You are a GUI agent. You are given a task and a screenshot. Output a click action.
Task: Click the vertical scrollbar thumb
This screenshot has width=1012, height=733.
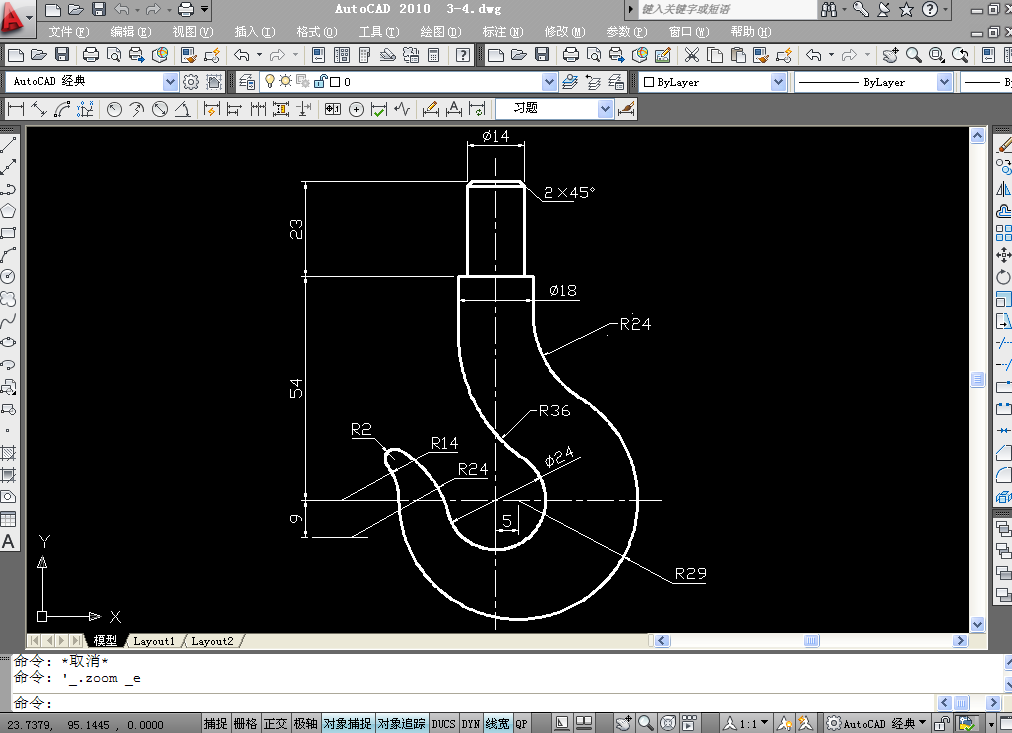(x=977, y=379)
